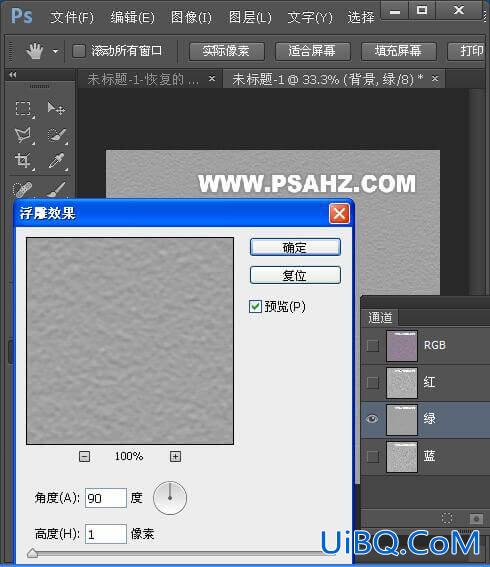This screenshot has width=490, height=567.
Task: Close the 未标题-1-恢复的 document tab
Action: (x=212, y=78)
